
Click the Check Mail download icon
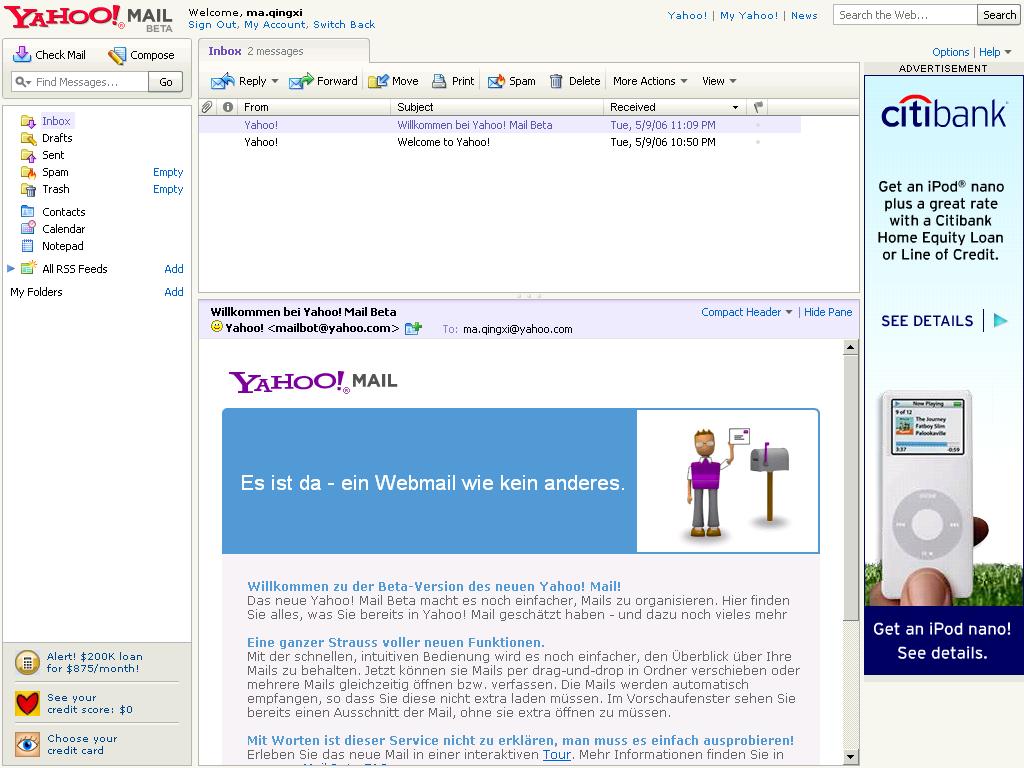point(22,54)
